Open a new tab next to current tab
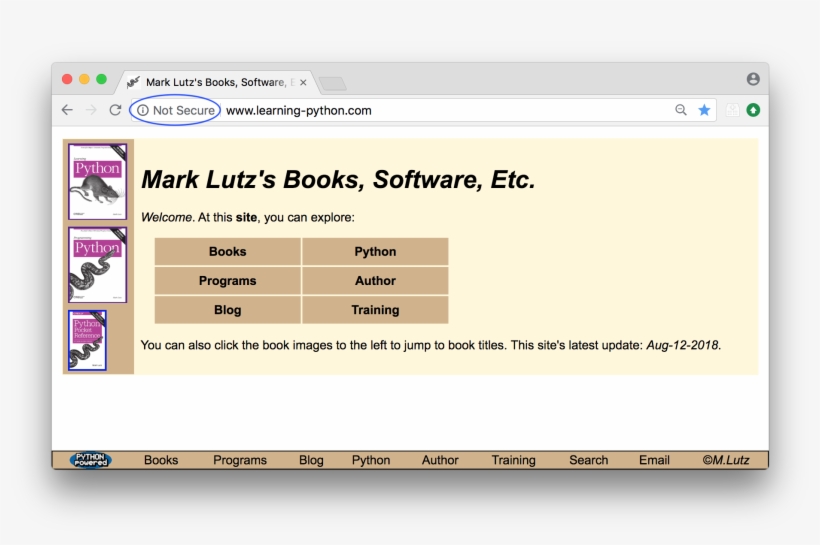 pos(332,83)
